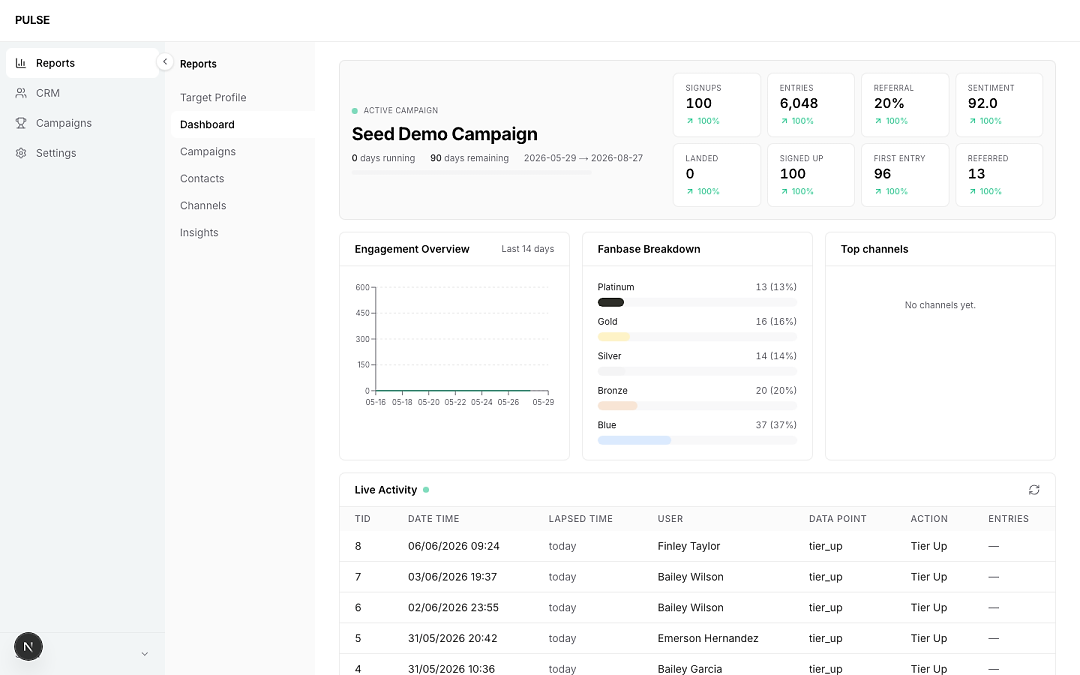Click the 03/06/2026 19:37 date cell
The image size is (1080, 675).
pos(453,577)
